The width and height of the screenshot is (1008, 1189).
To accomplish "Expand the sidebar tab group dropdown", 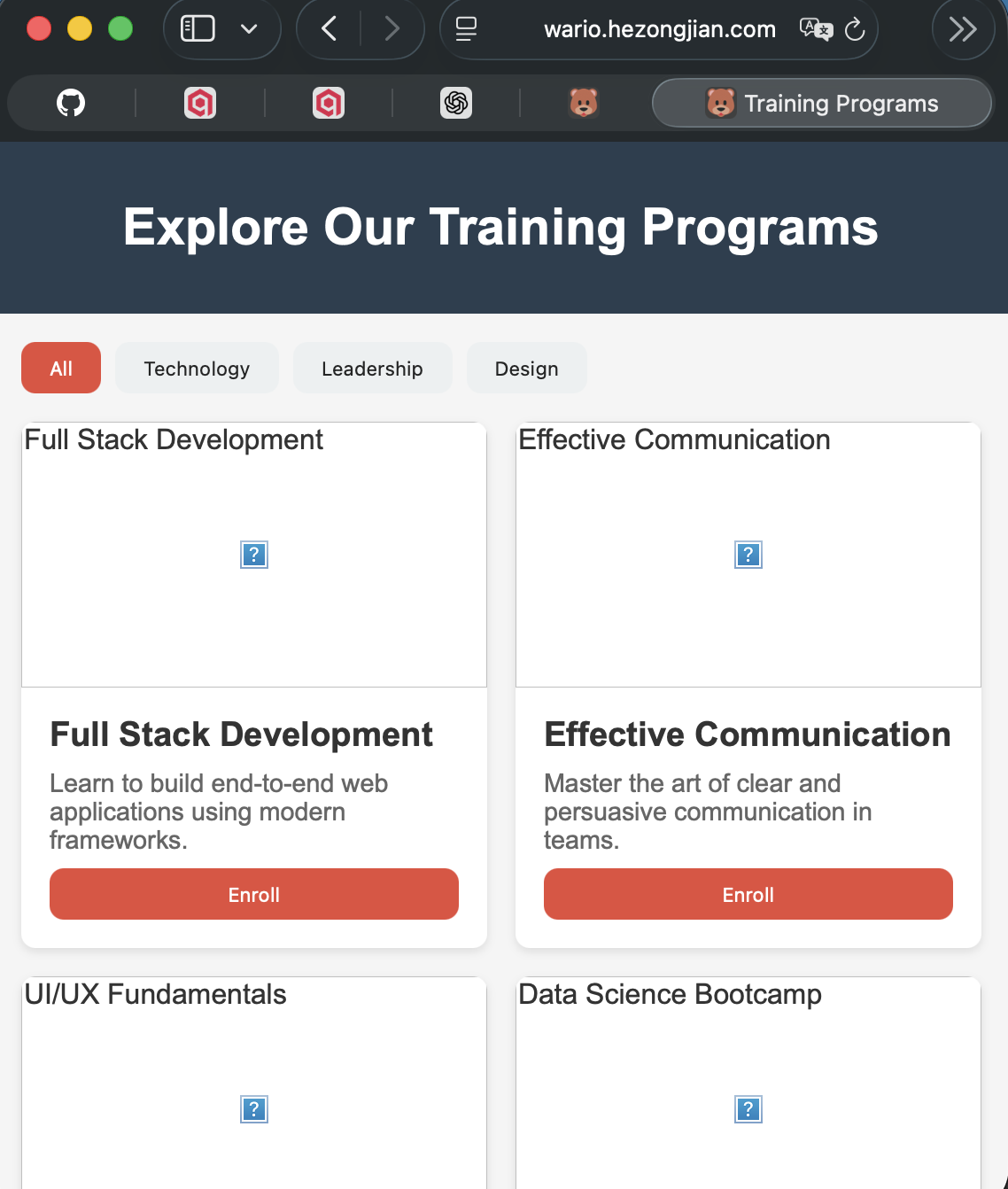I will [x=249, y=29].
